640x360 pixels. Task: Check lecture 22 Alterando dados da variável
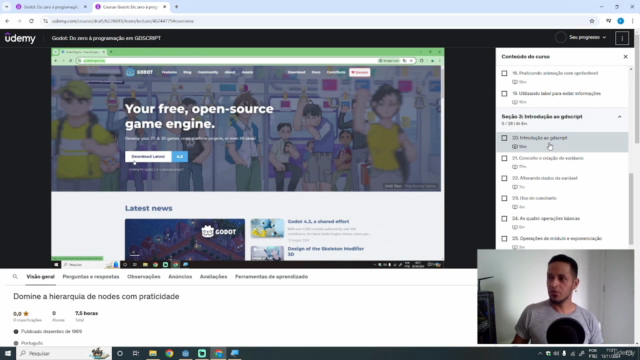(x=504, y=178)
